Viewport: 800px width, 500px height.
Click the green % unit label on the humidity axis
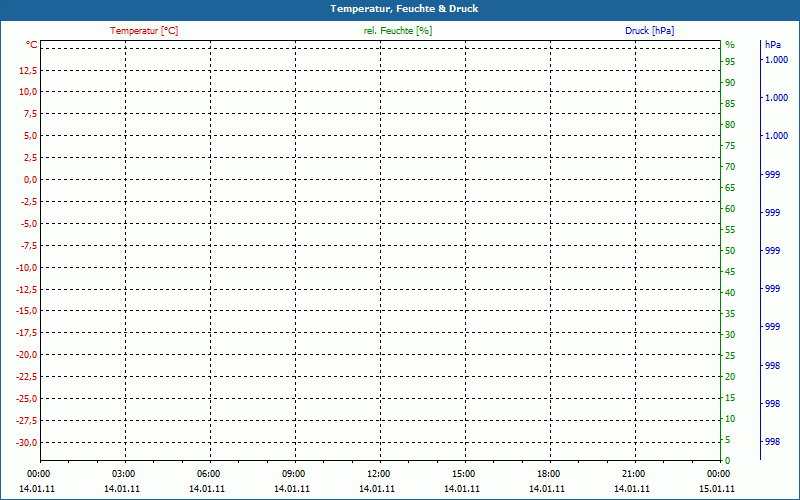click(730, 45)
